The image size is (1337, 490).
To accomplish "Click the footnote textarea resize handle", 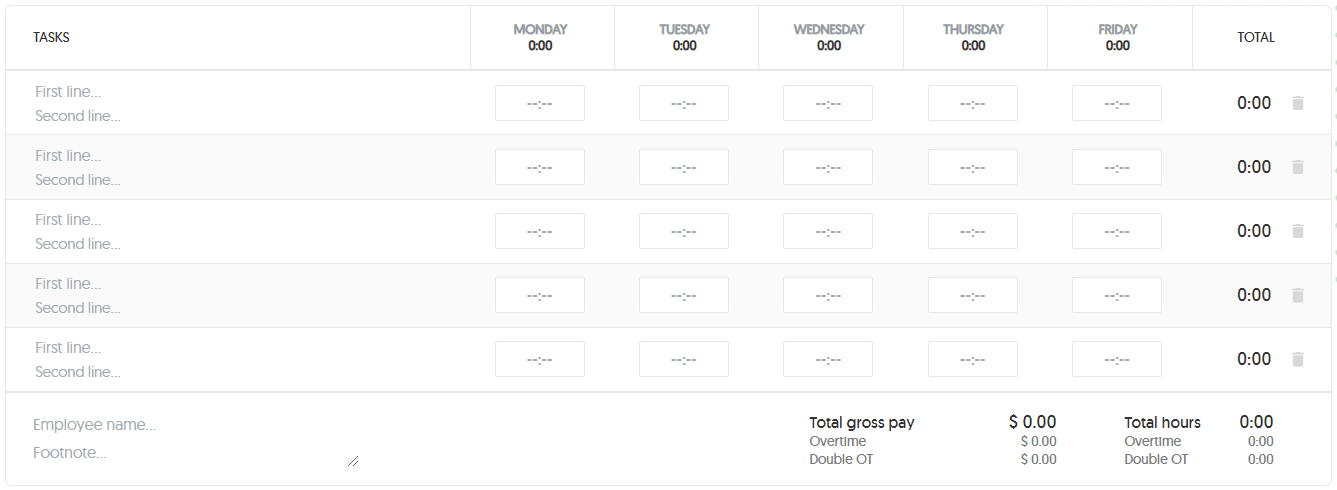I will pos(353,461).
